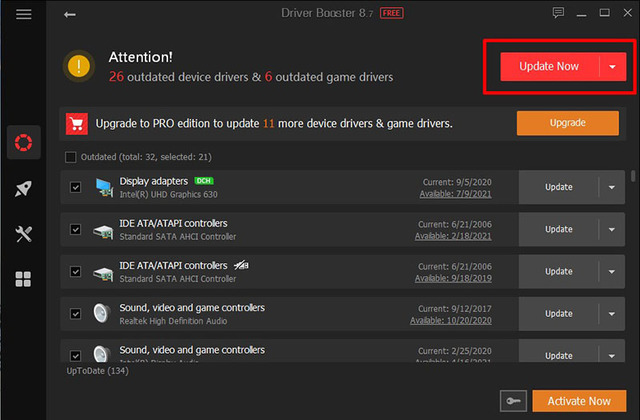The image size is (640, 420).
Task: Click the license key icon button
Action: [513, 401]
